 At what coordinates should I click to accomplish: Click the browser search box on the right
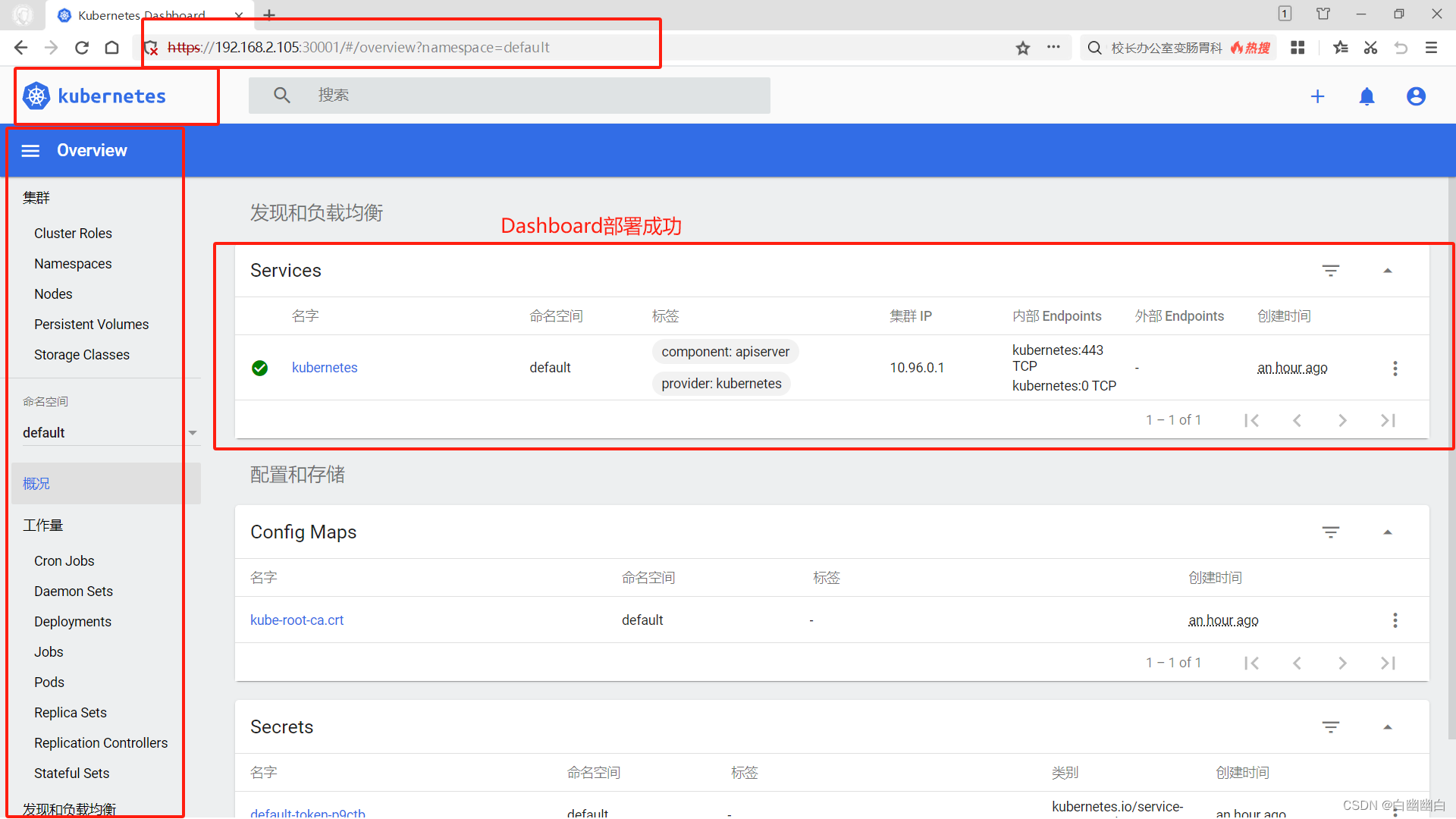[1178, 48]
